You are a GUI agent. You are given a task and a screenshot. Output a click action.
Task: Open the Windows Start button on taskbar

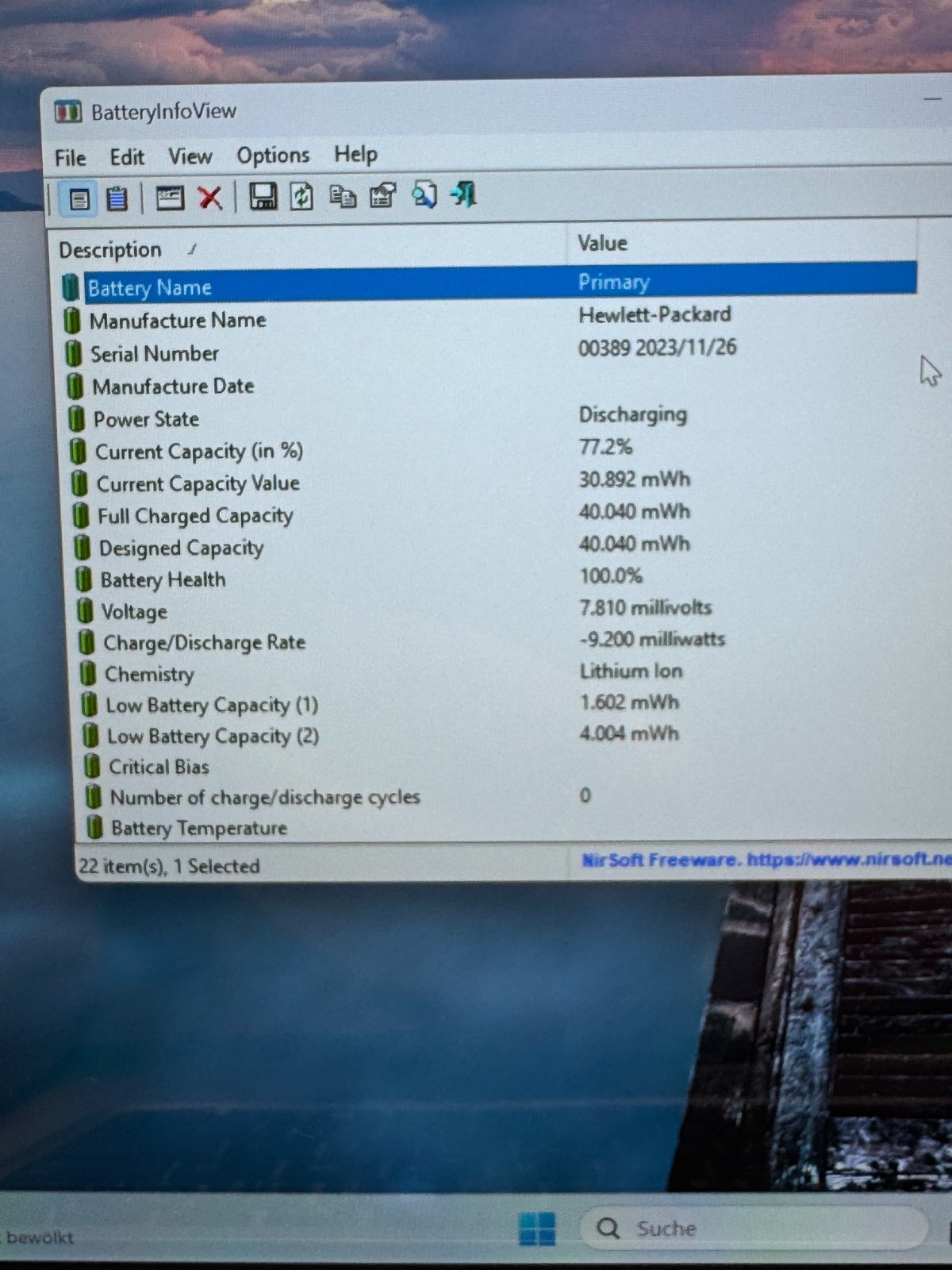[x=537, y=1230]
